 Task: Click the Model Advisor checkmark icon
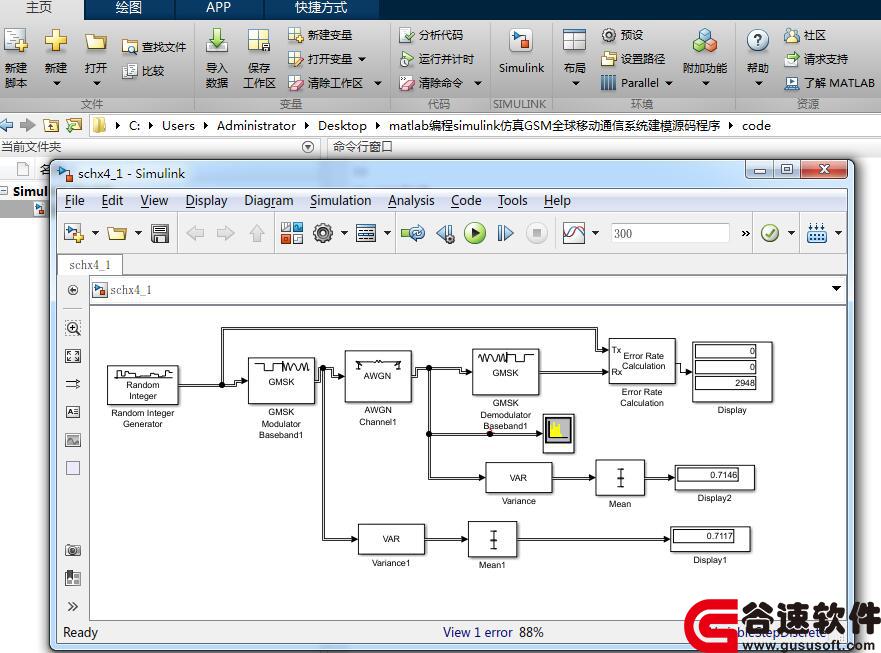(x=770, y=233)
